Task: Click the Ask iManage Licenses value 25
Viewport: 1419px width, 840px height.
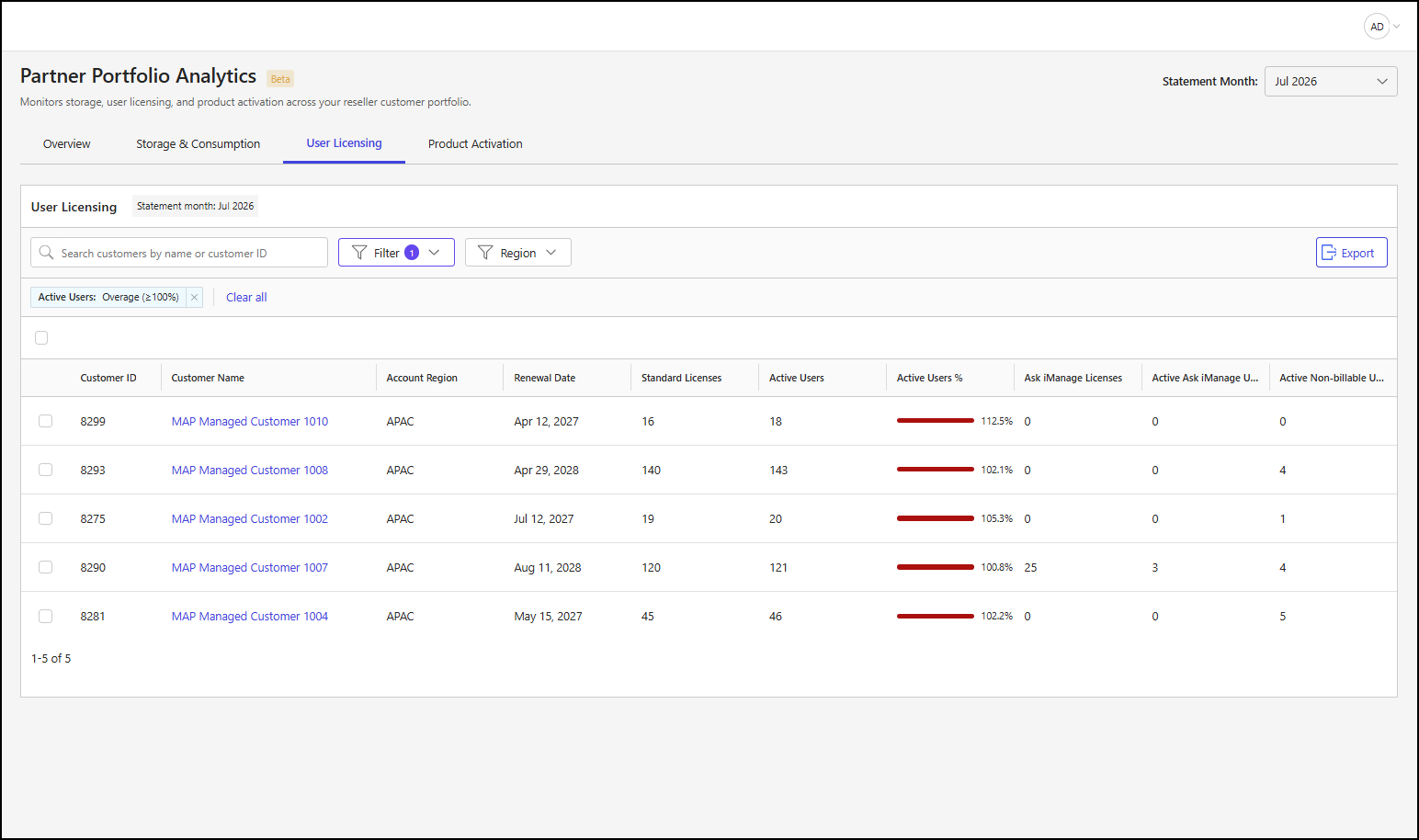Action: [x=1030, y=567]
